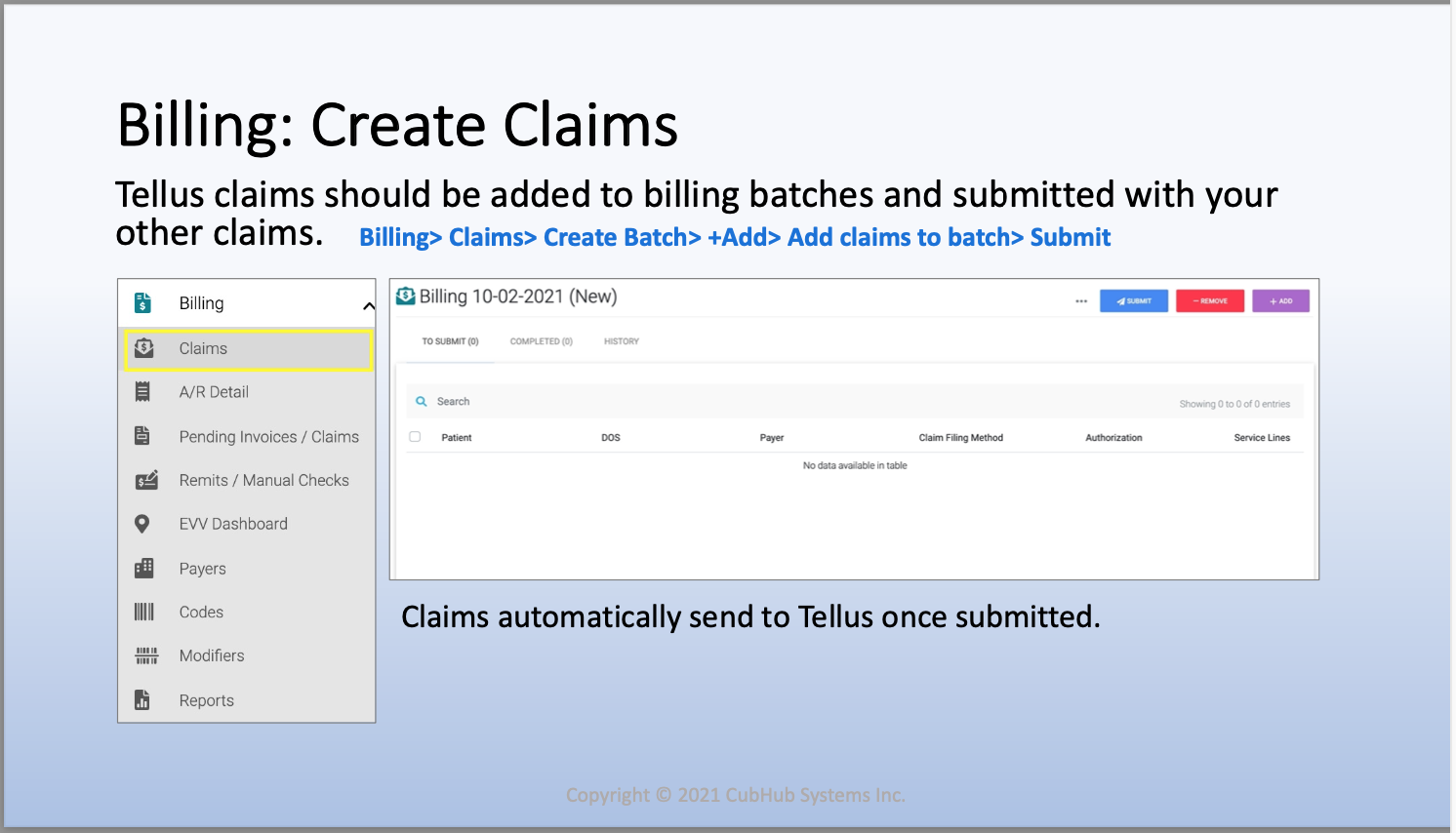Sort by the Service Lines column header
Viewport: 1456px width, 833px height.
[1262, 438]
